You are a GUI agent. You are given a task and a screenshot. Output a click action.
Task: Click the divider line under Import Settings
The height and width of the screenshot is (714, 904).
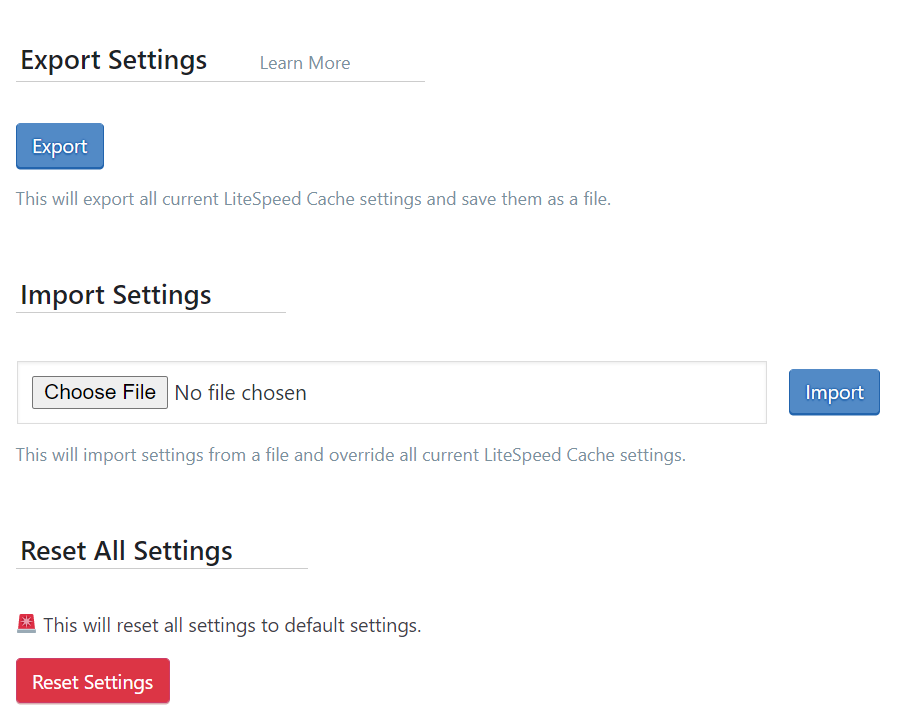(151, 312)
